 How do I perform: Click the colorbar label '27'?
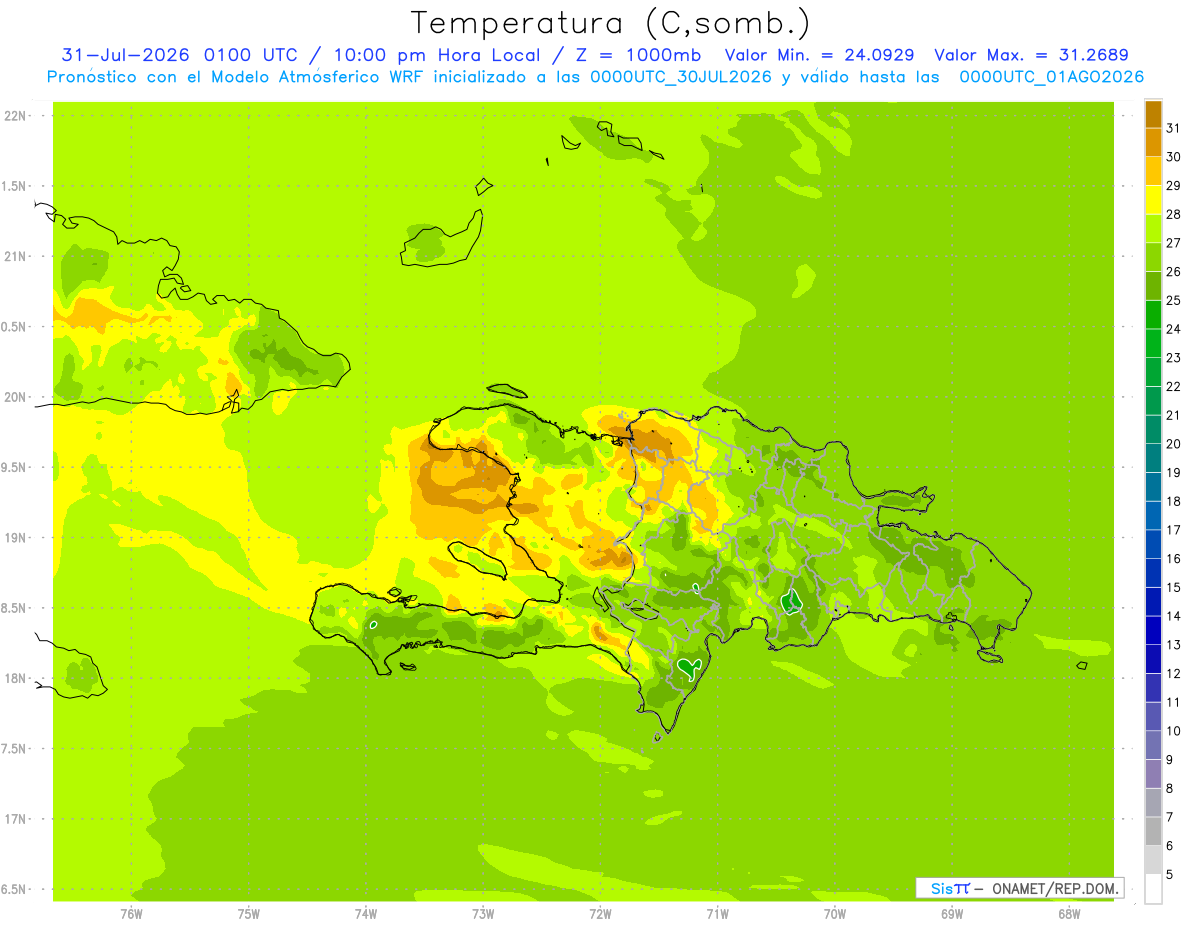coord(1173,243)
